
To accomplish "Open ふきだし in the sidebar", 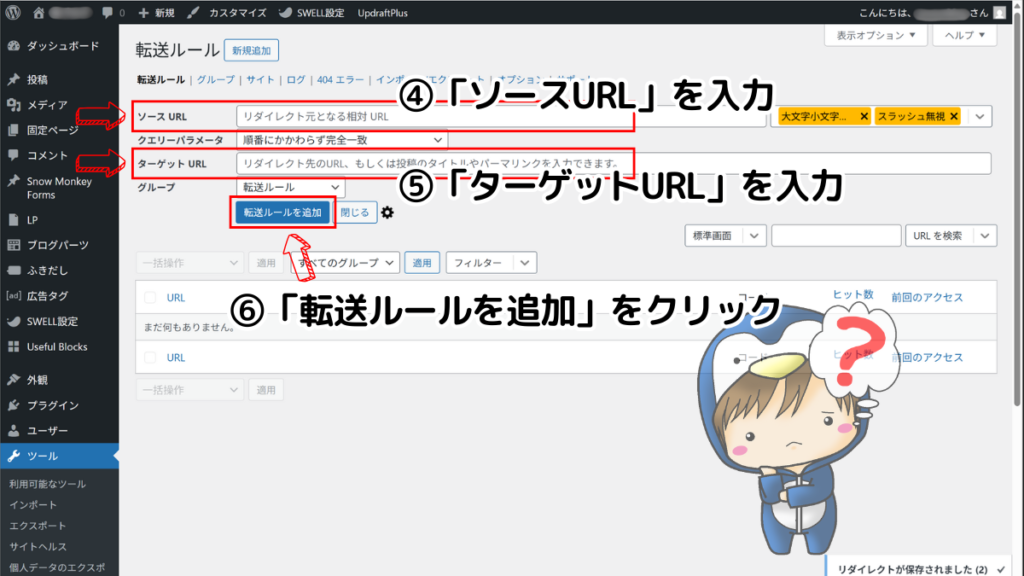I will tap(59, 270).
